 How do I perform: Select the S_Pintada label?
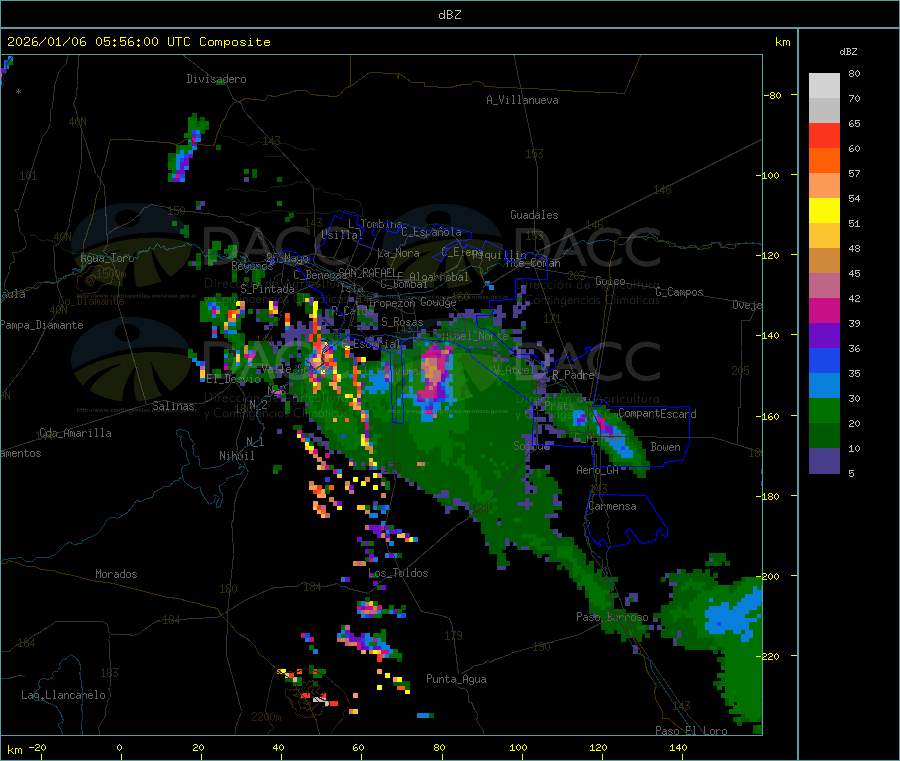[267, 289]
